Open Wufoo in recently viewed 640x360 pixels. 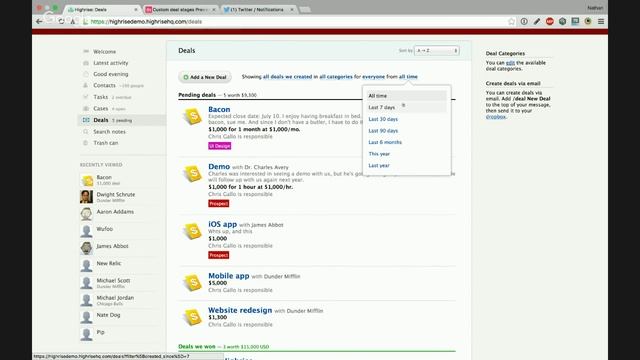[104, 229]
